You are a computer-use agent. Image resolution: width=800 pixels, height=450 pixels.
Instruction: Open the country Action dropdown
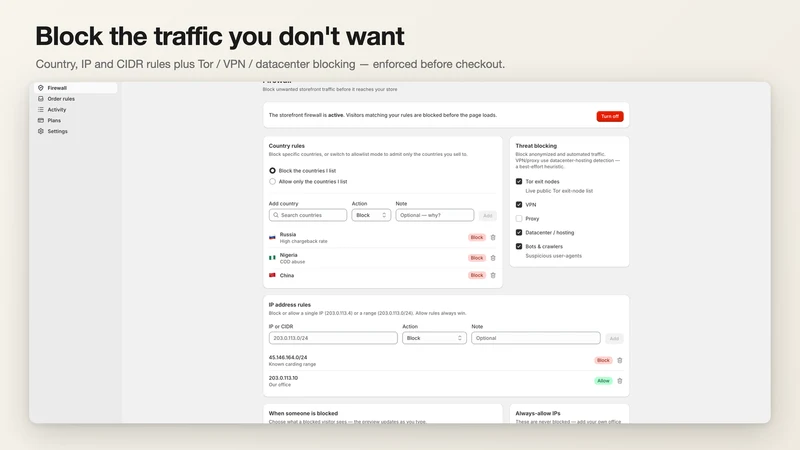[x=371, y=215]
